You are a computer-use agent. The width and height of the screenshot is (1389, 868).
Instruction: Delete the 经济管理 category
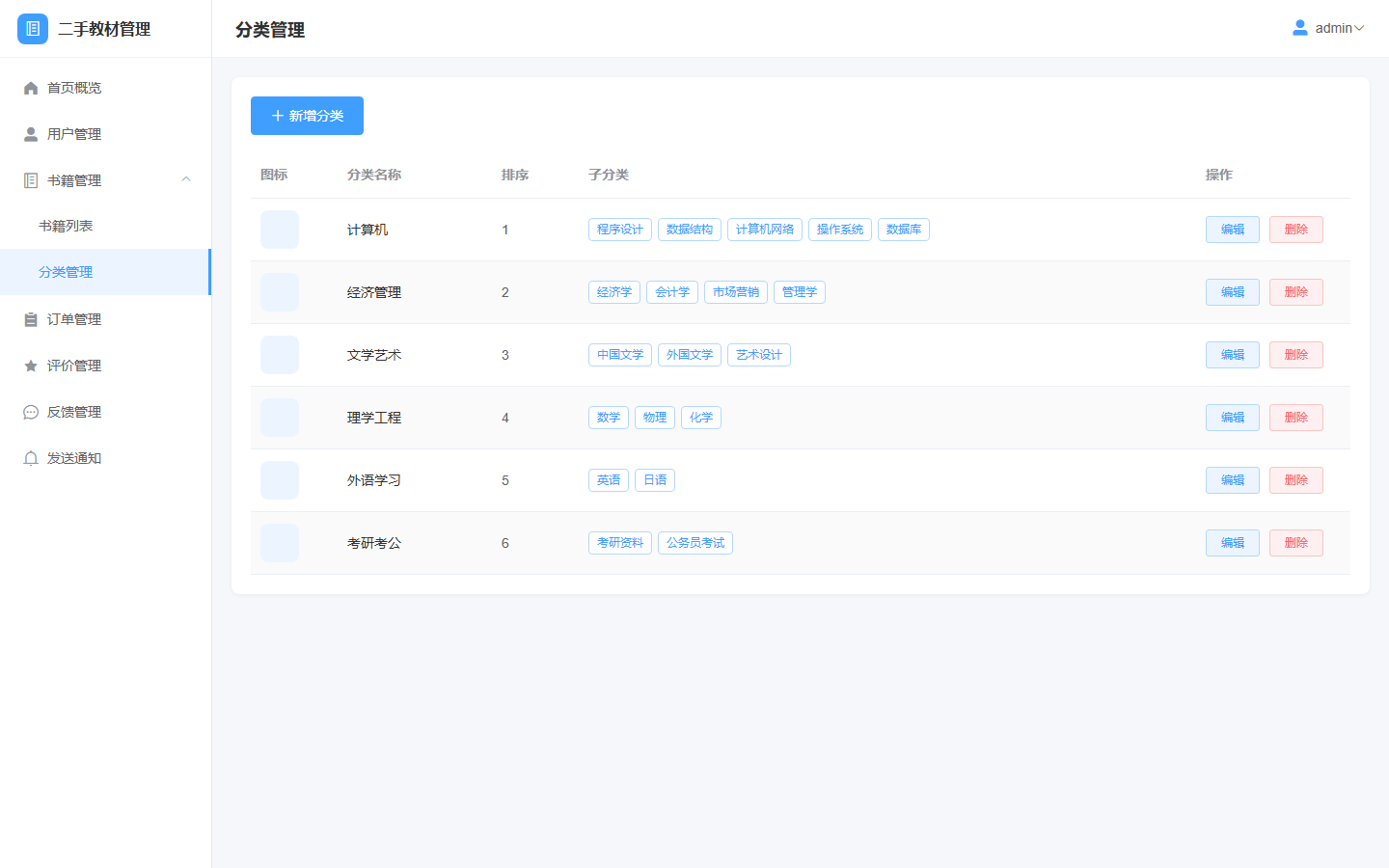click(1295, 292)
